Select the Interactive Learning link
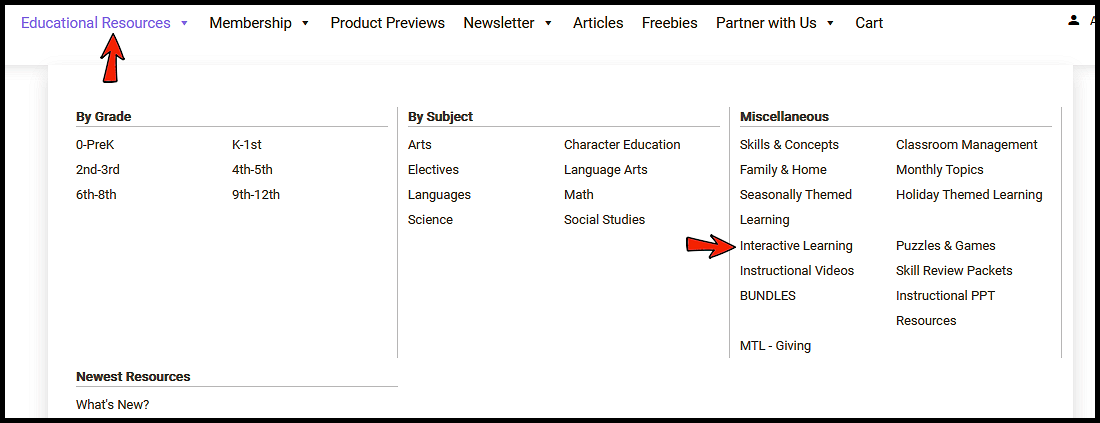Screen dimensions: 1100x423 (796, 246)
